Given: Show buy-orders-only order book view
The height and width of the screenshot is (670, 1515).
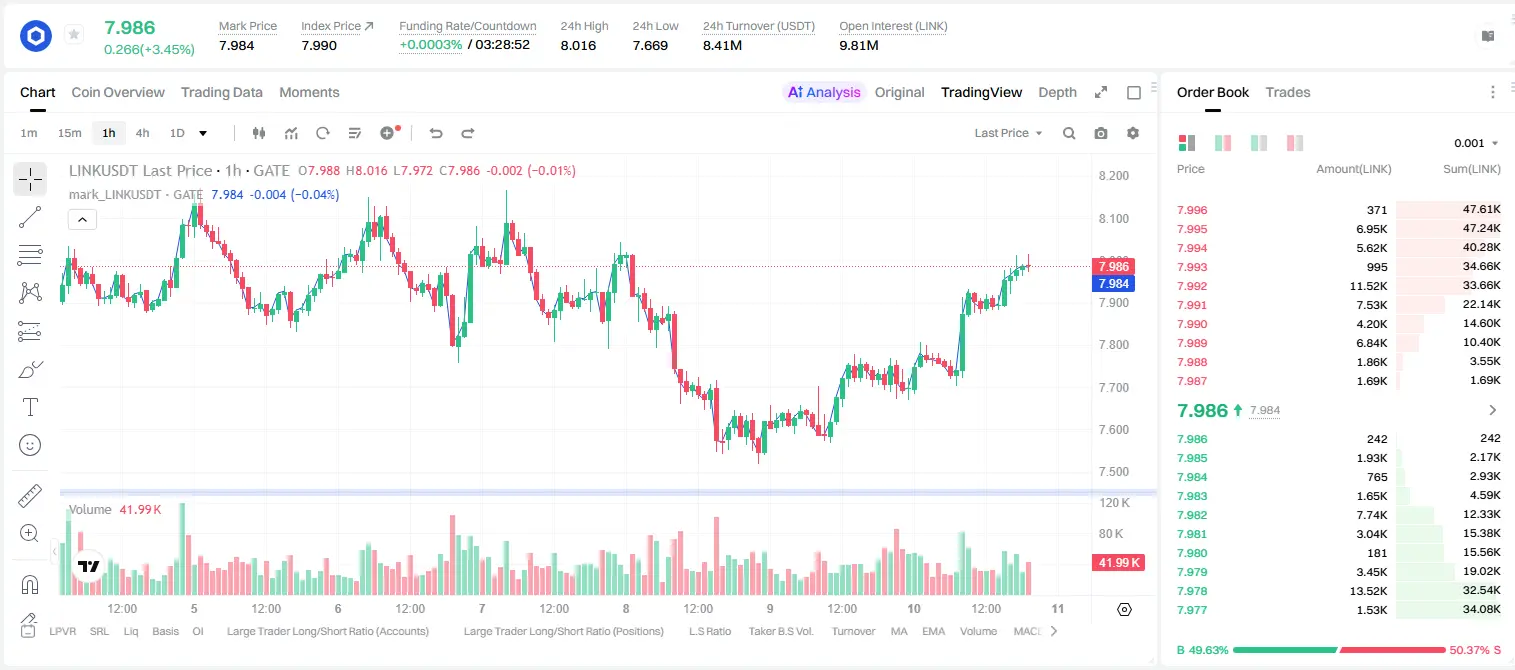Looking at the screenshot, I should coord(1259,143).
